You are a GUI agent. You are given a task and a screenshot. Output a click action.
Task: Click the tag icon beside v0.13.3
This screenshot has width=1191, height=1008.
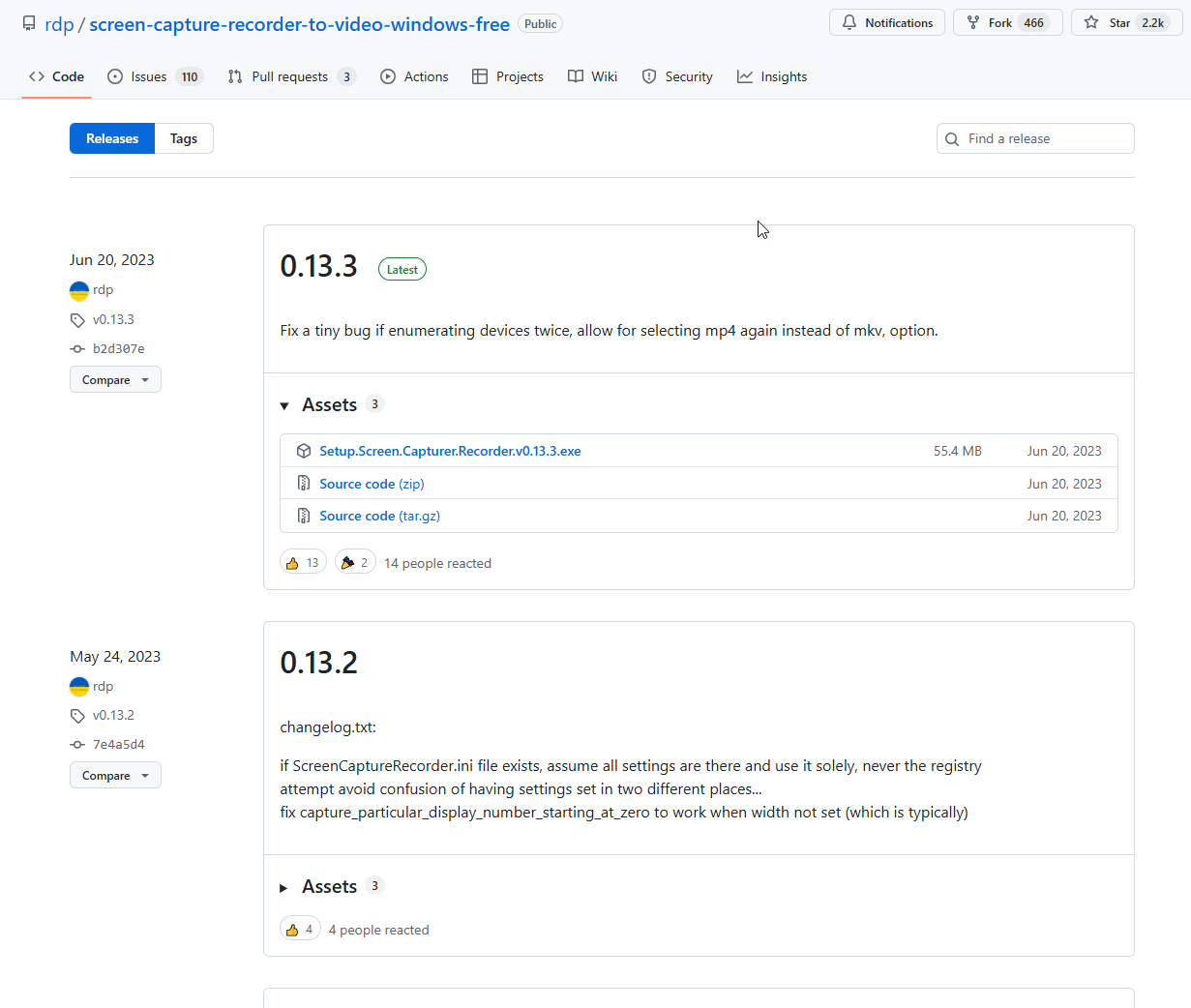77,320
